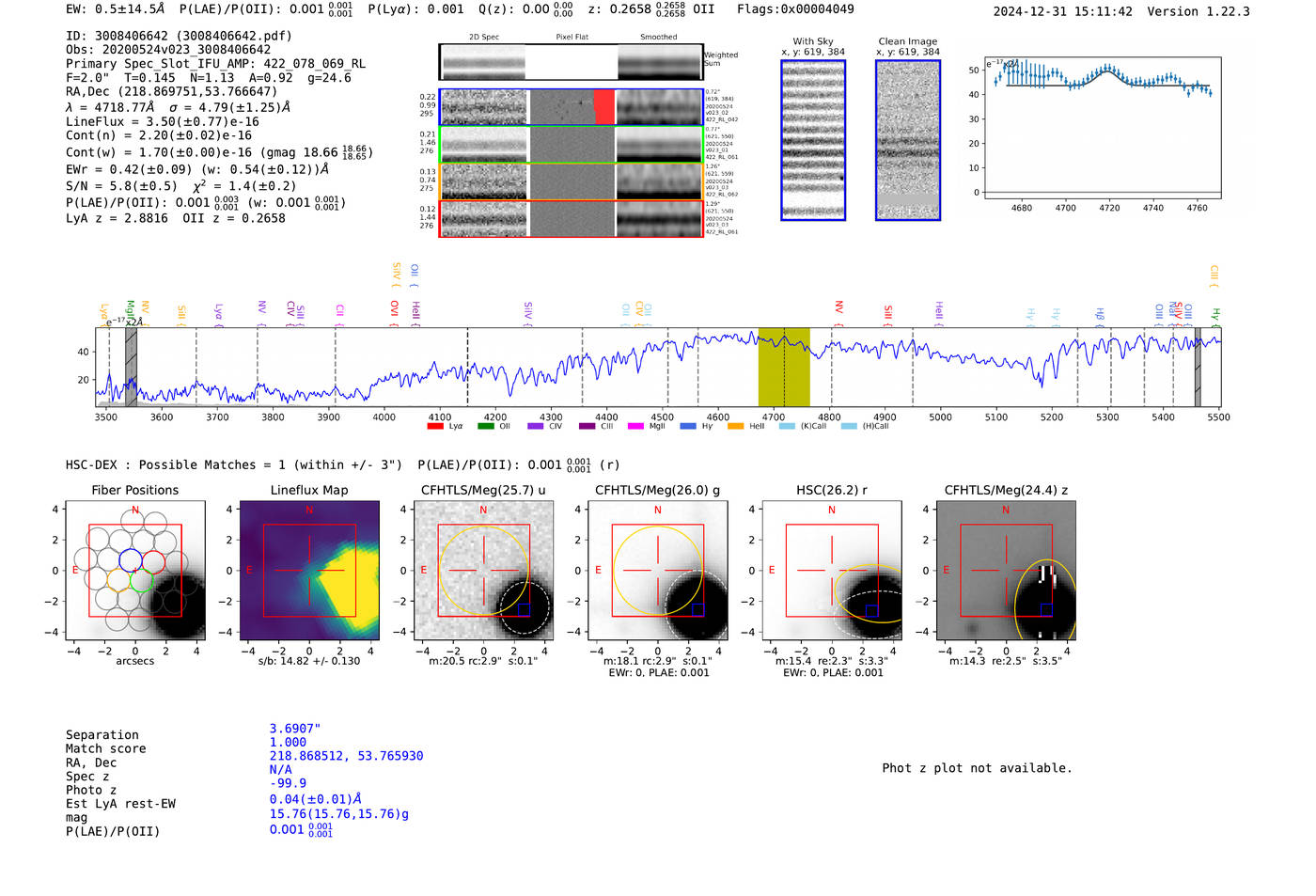Click the blue Hγ legend swatch
This screenshot has width=1316, height=896.
tap(688, 426)
